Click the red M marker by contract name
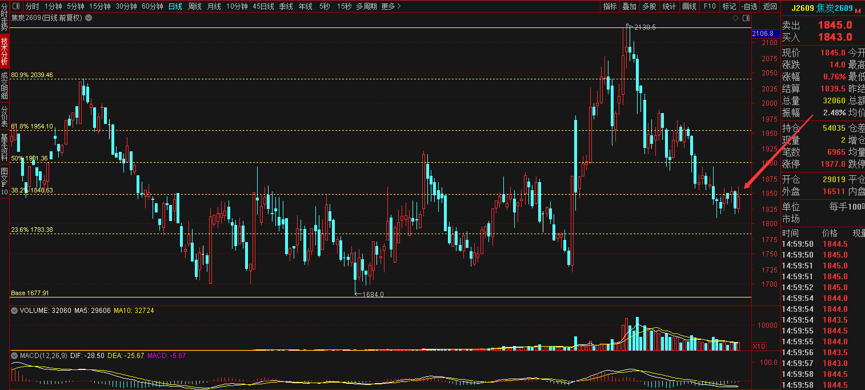 [857, 10]
